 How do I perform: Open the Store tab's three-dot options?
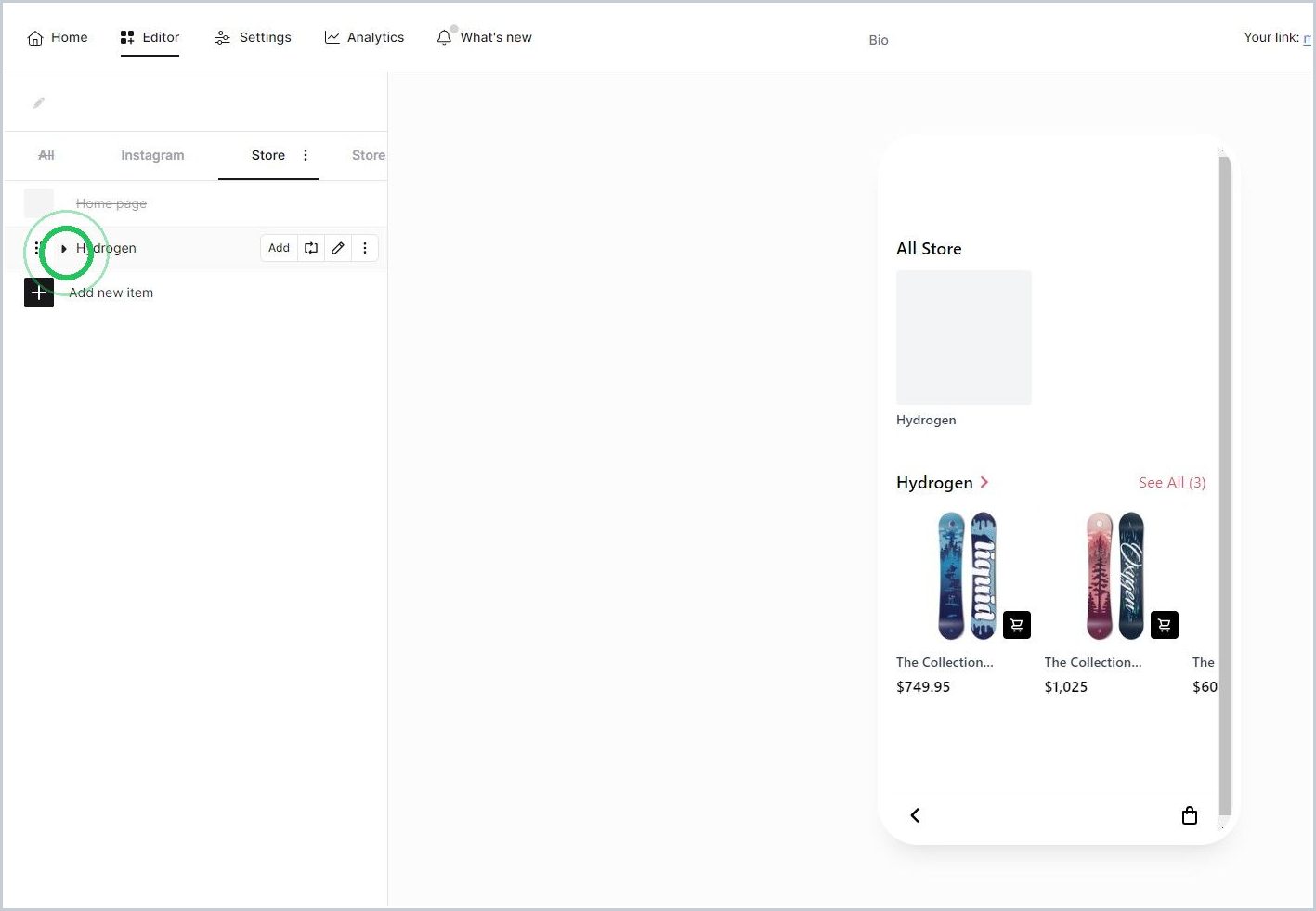pos(306,155)
